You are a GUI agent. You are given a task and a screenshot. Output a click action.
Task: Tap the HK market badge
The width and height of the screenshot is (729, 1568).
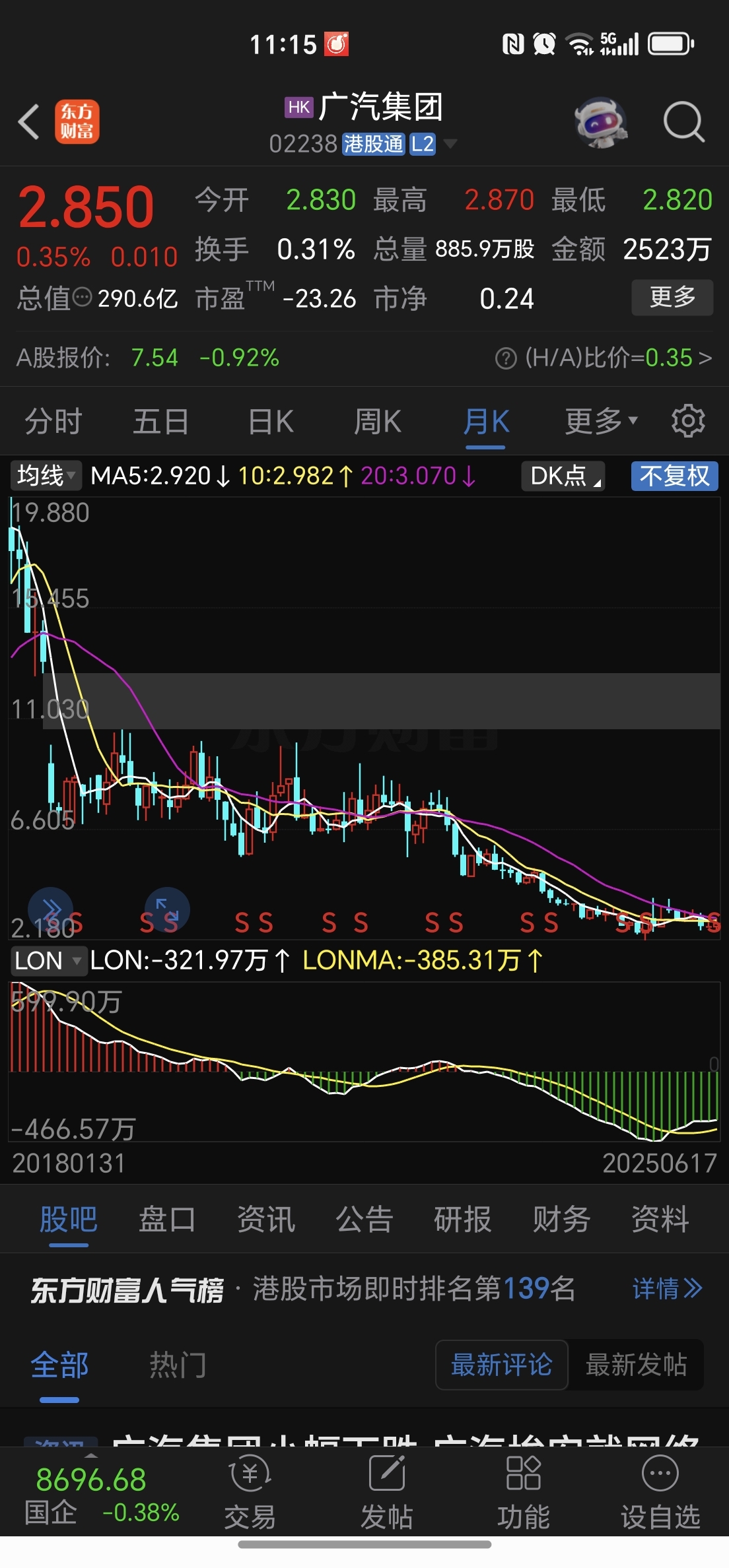(x=299, y=107)
